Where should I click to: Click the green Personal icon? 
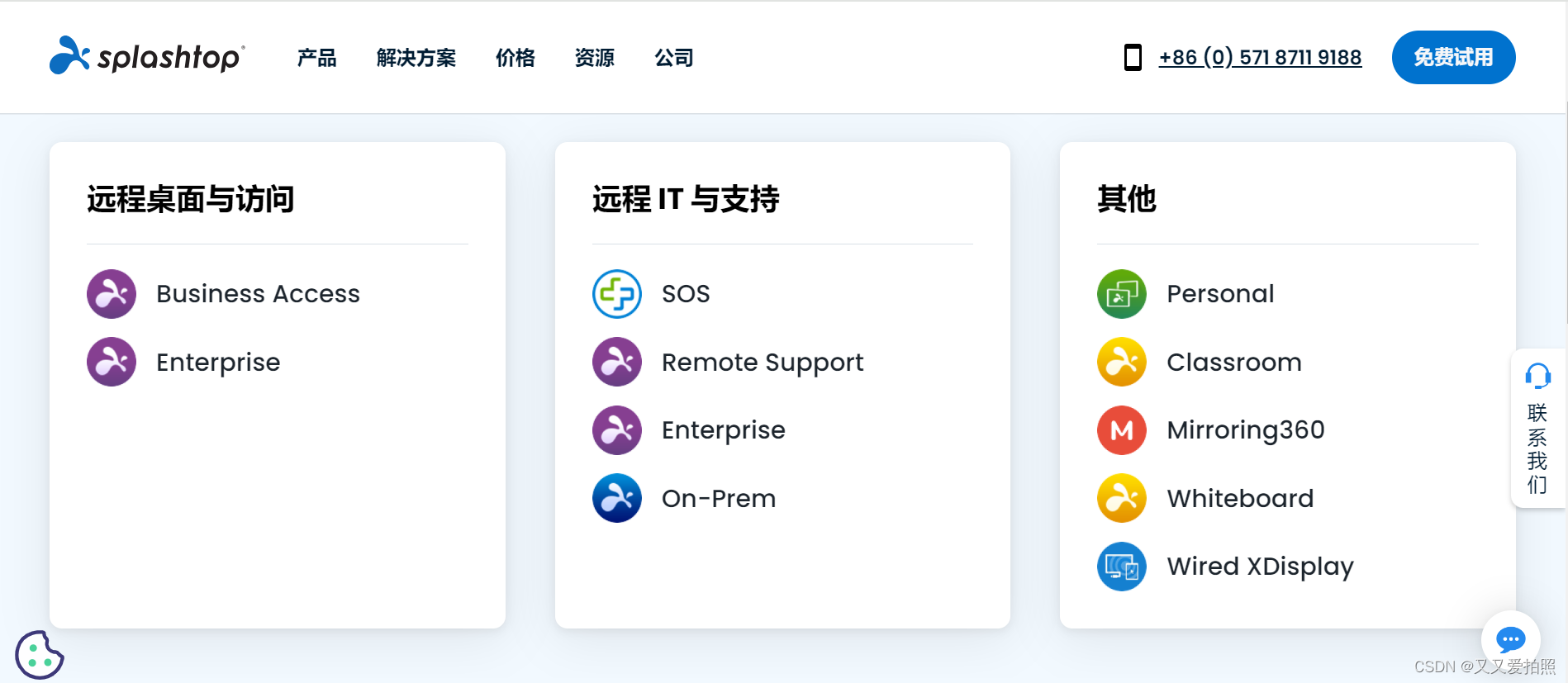[x=1122, y=294]
